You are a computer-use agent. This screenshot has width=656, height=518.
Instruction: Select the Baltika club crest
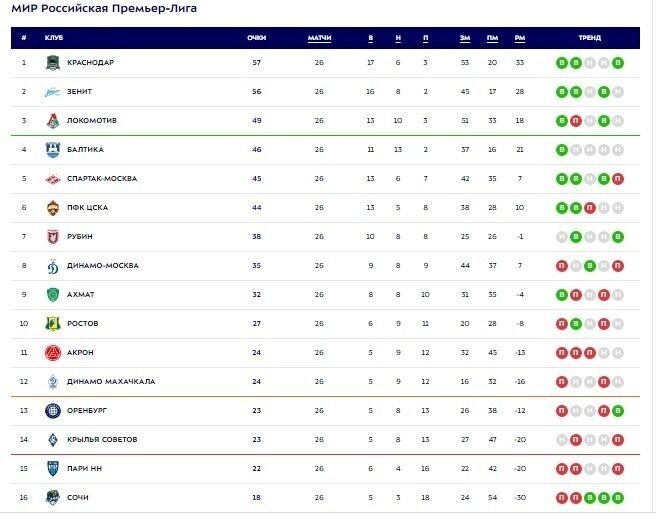[x=53, y=150]
